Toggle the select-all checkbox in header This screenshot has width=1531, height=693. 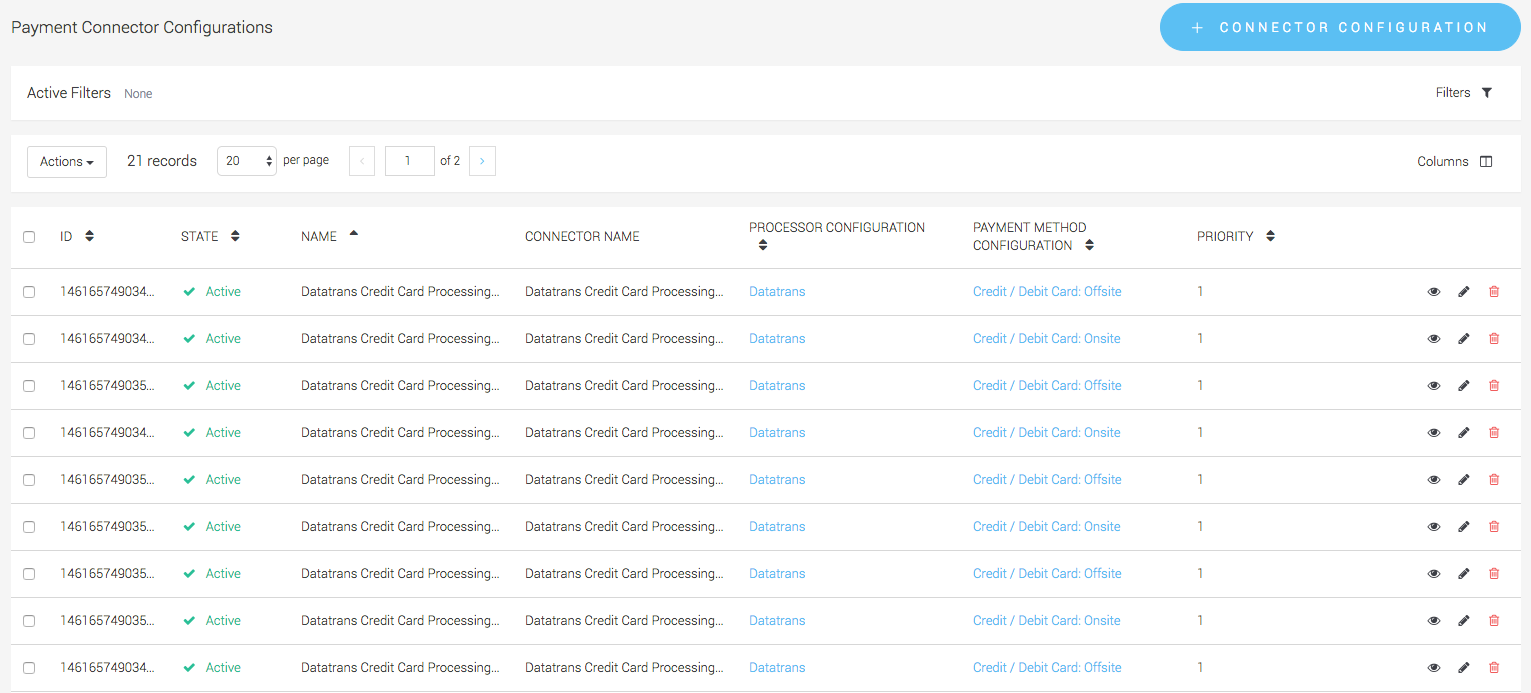point(29,236)
